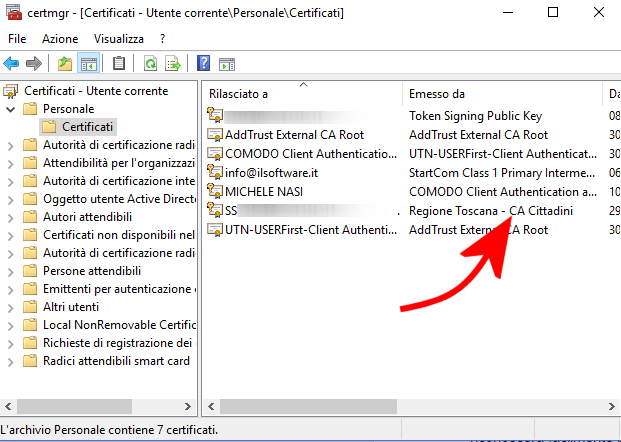The image size is (621, 442).
Task: Select COMODO Client Authenticatio... certificate
Action: (x=311, y=154)
